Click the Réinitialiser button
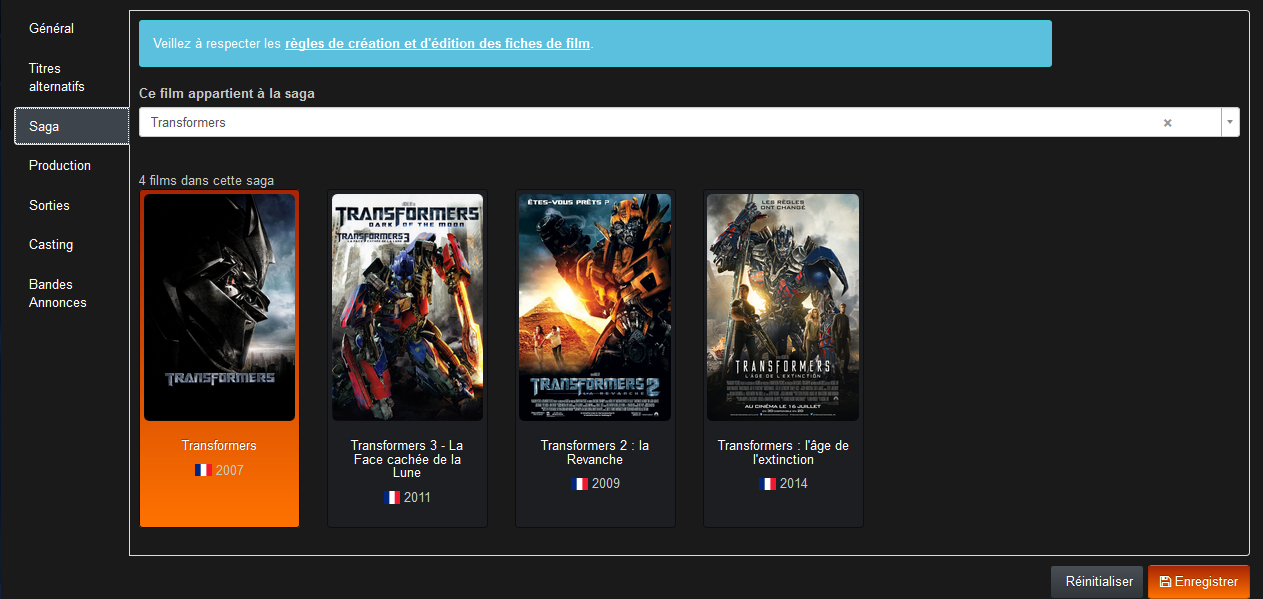The height and width of the screenshot is (599, 1263). pos(1098,581)
